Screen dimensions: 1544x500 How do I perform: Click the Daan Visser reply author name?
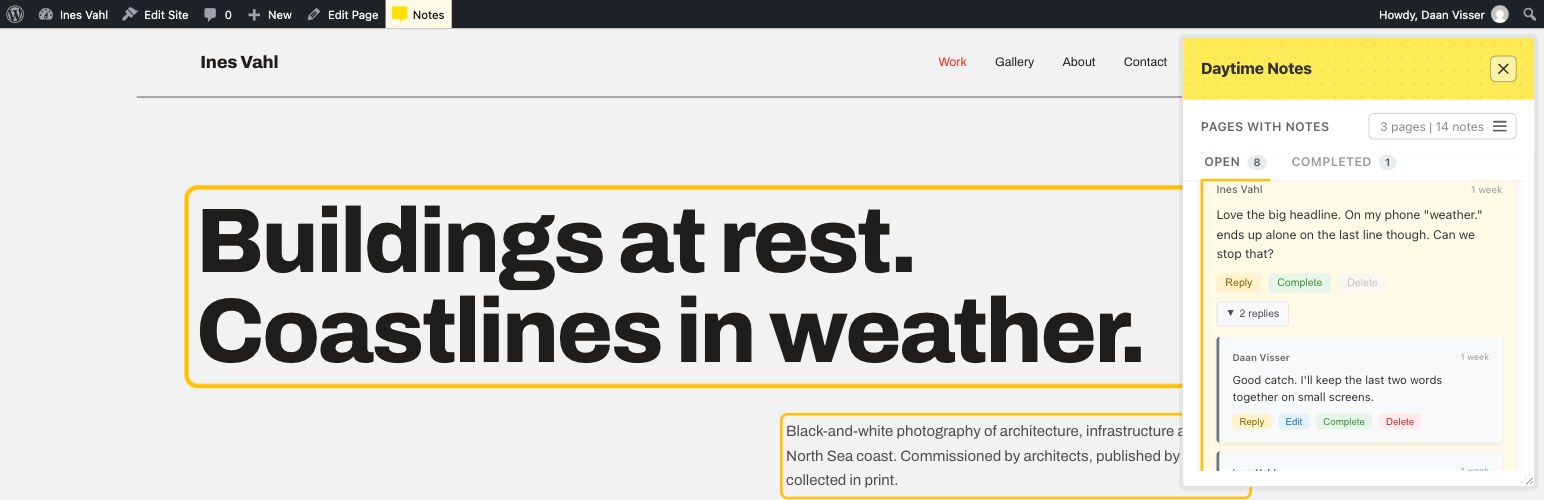coord(1261,357)
